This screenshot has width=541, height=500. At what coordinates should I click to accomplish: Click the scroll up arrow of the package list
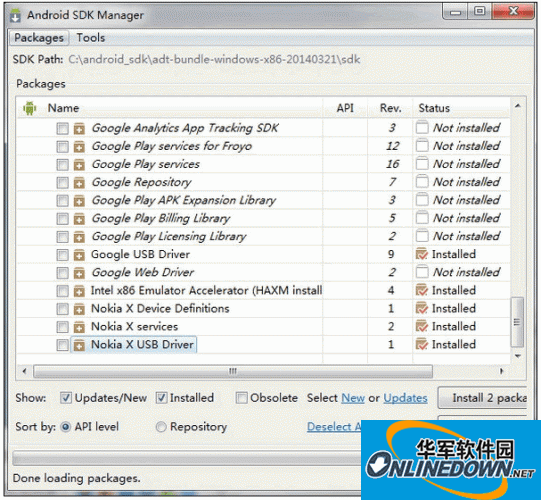(518, 106)
